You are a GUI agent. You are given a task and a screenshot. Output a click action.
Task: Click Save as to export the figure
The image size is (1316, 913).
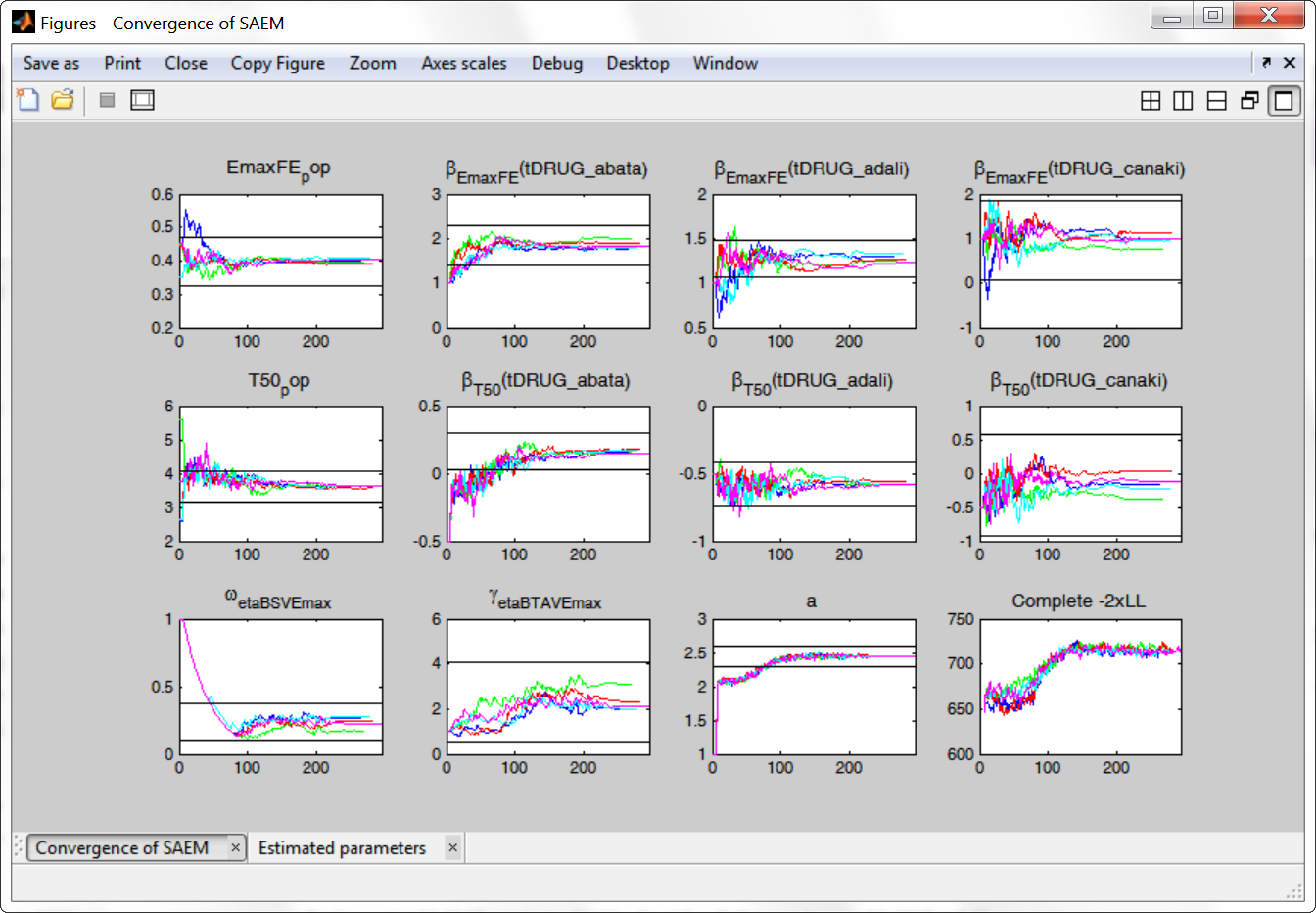50,63
